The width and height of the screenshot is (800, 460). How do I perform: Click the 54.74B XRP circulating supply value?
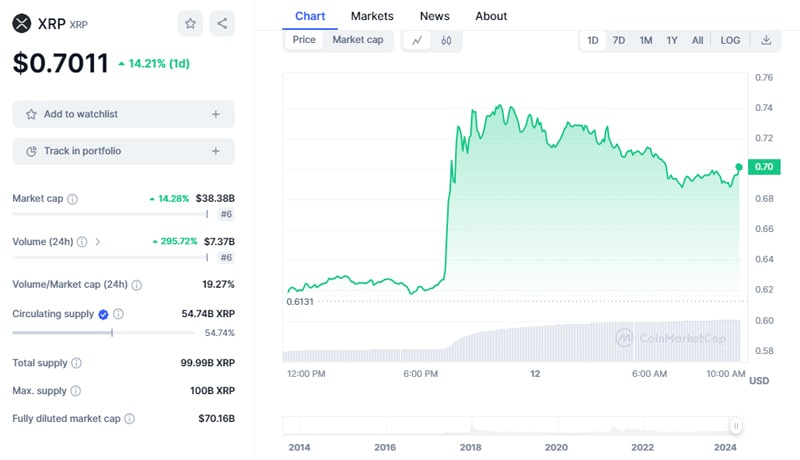208,314
